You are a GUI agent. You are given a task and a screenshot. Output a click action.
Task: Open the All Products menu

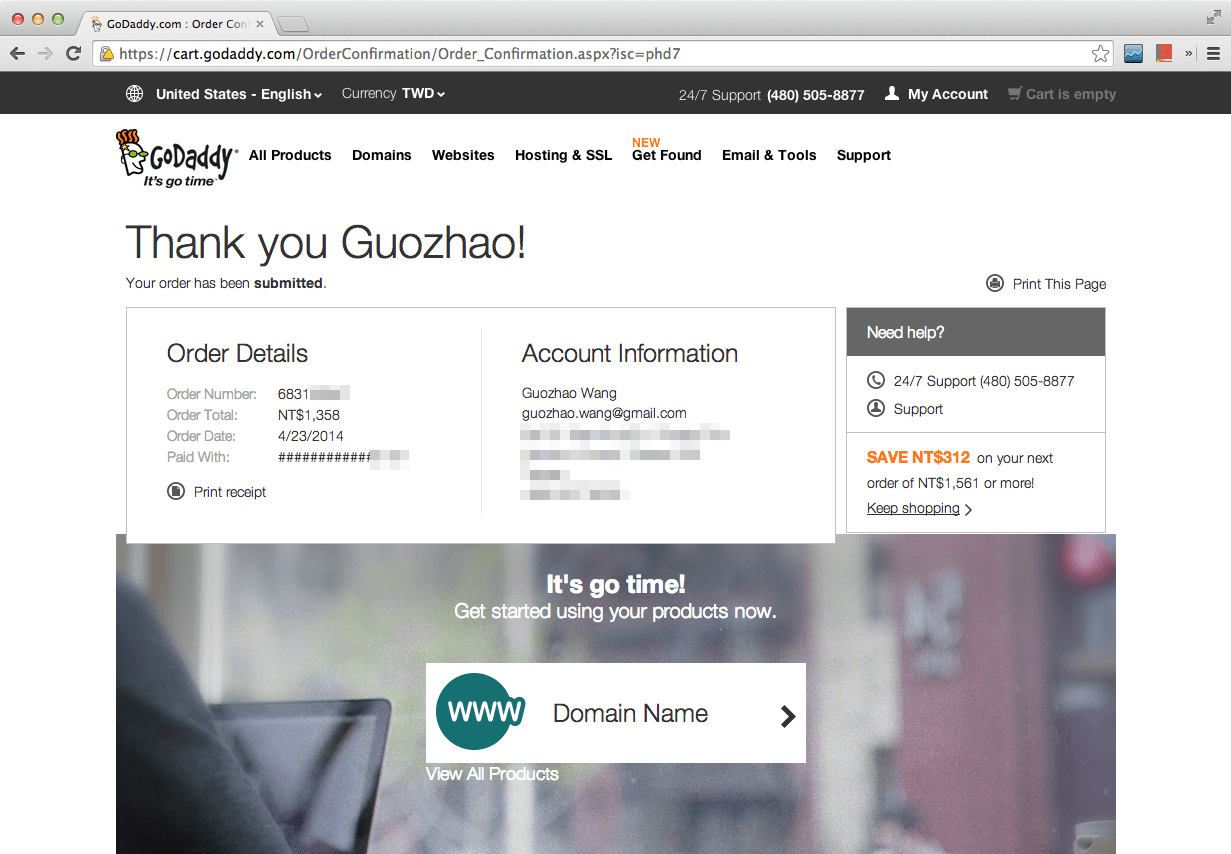pos(290,155)
